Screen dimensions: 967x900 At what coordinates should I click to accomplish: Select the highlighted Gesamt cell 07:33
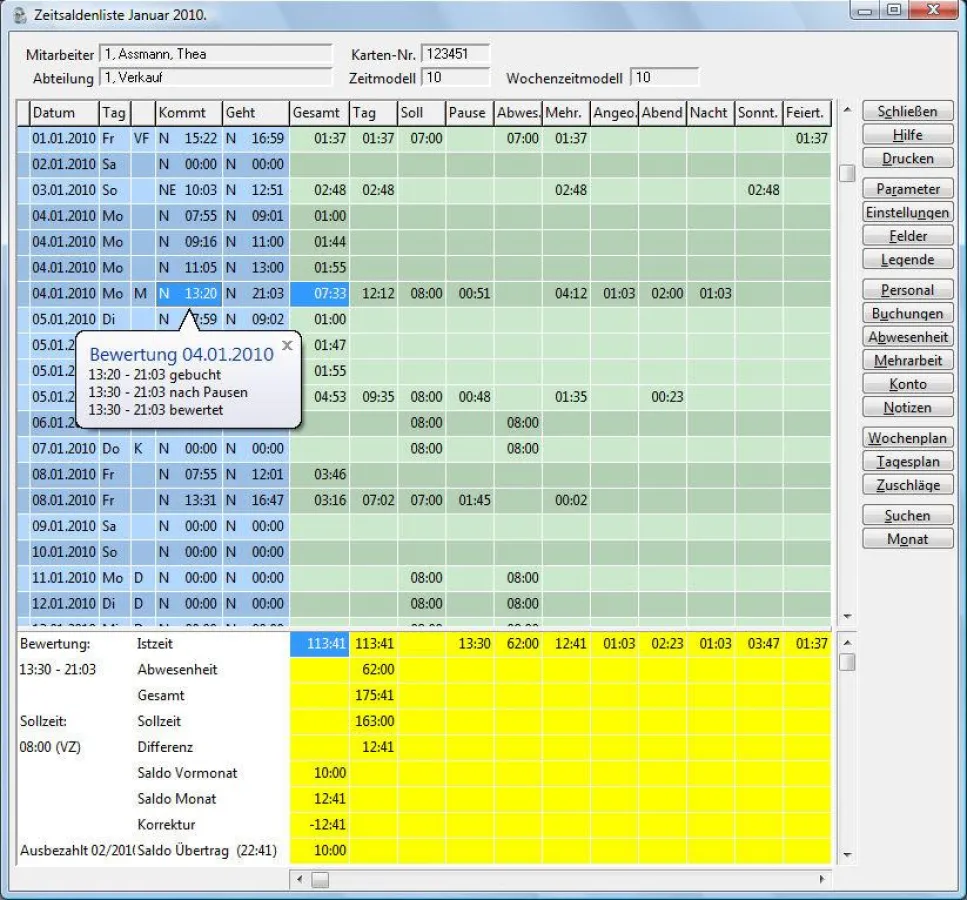tap(319, 294)
